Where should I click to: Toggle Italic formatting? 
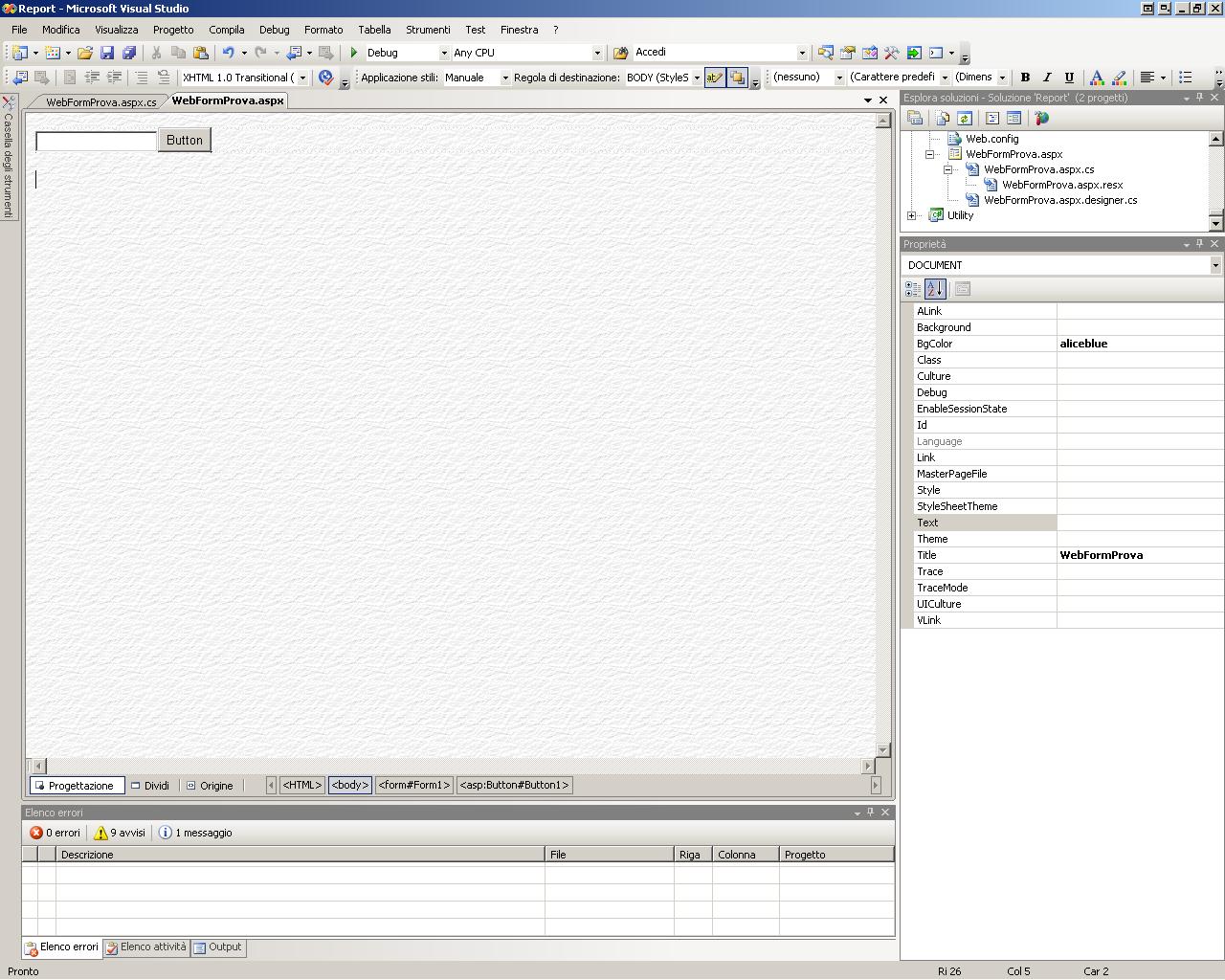pyautogui.click(x=1047, y=78)
